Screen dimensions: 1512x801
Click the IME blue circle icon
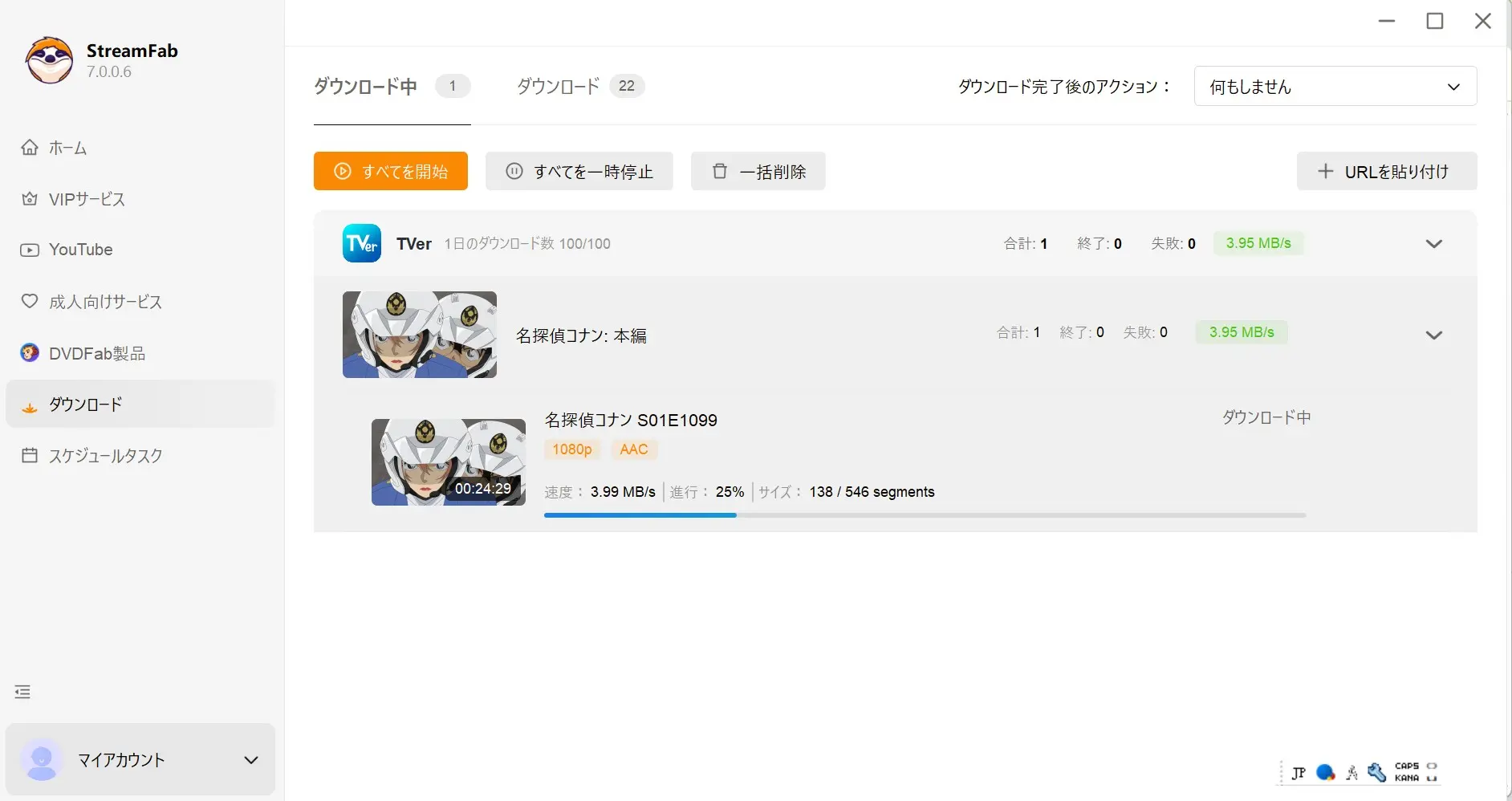point(1326,773)
